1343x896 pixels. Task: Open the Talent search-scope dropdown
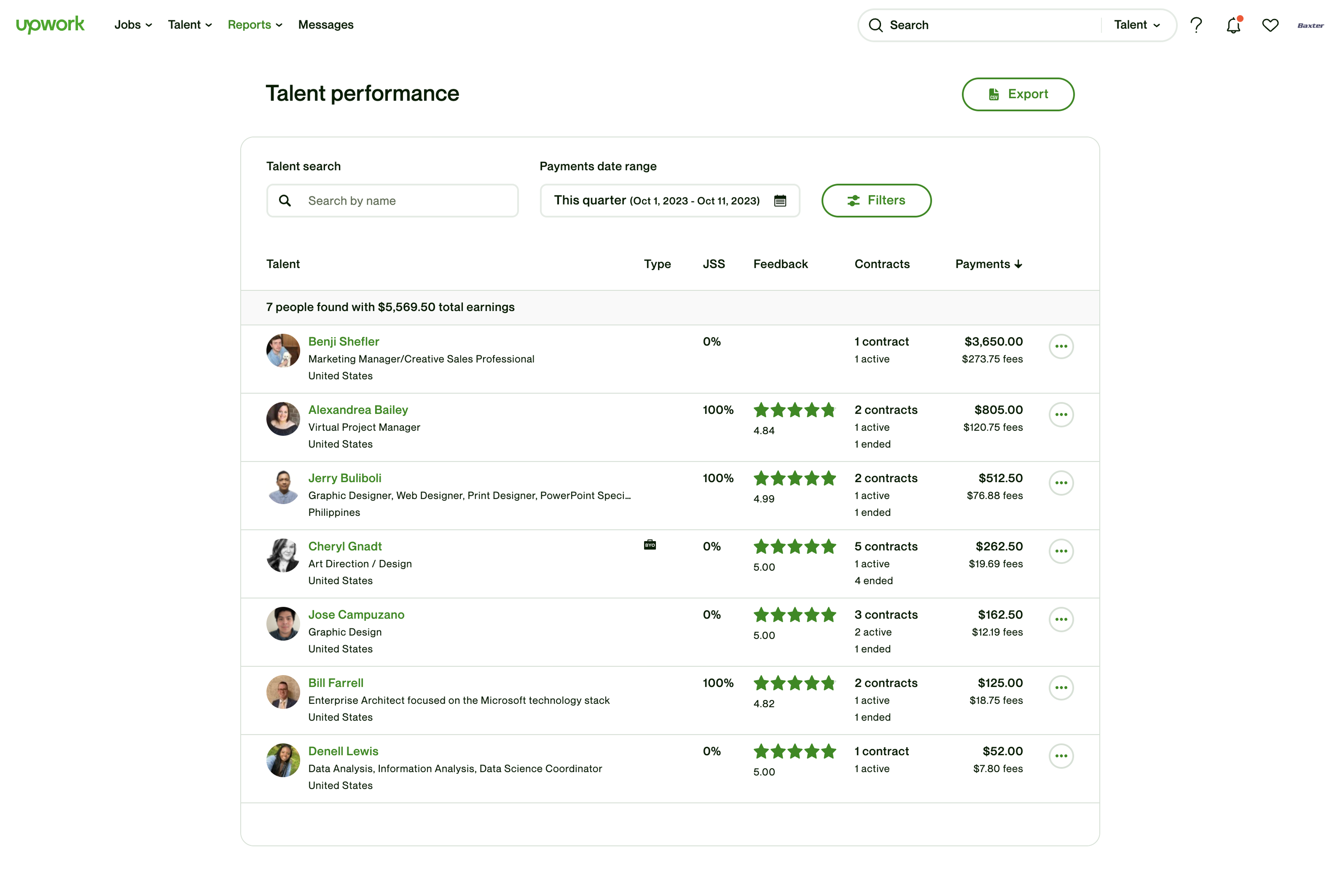coord(1137,24)
